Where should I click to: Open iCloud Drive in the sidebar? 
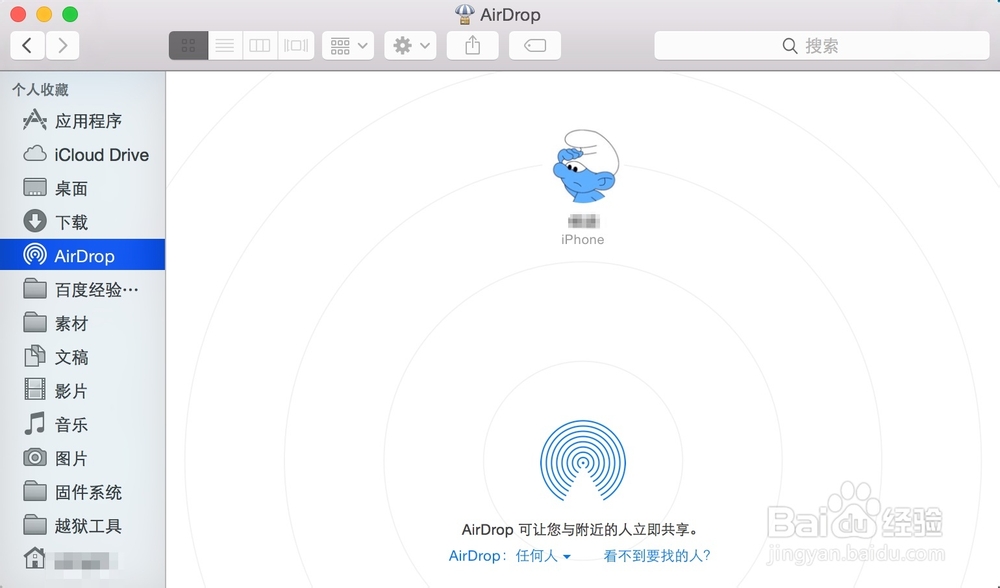click(x=82, y=154)
